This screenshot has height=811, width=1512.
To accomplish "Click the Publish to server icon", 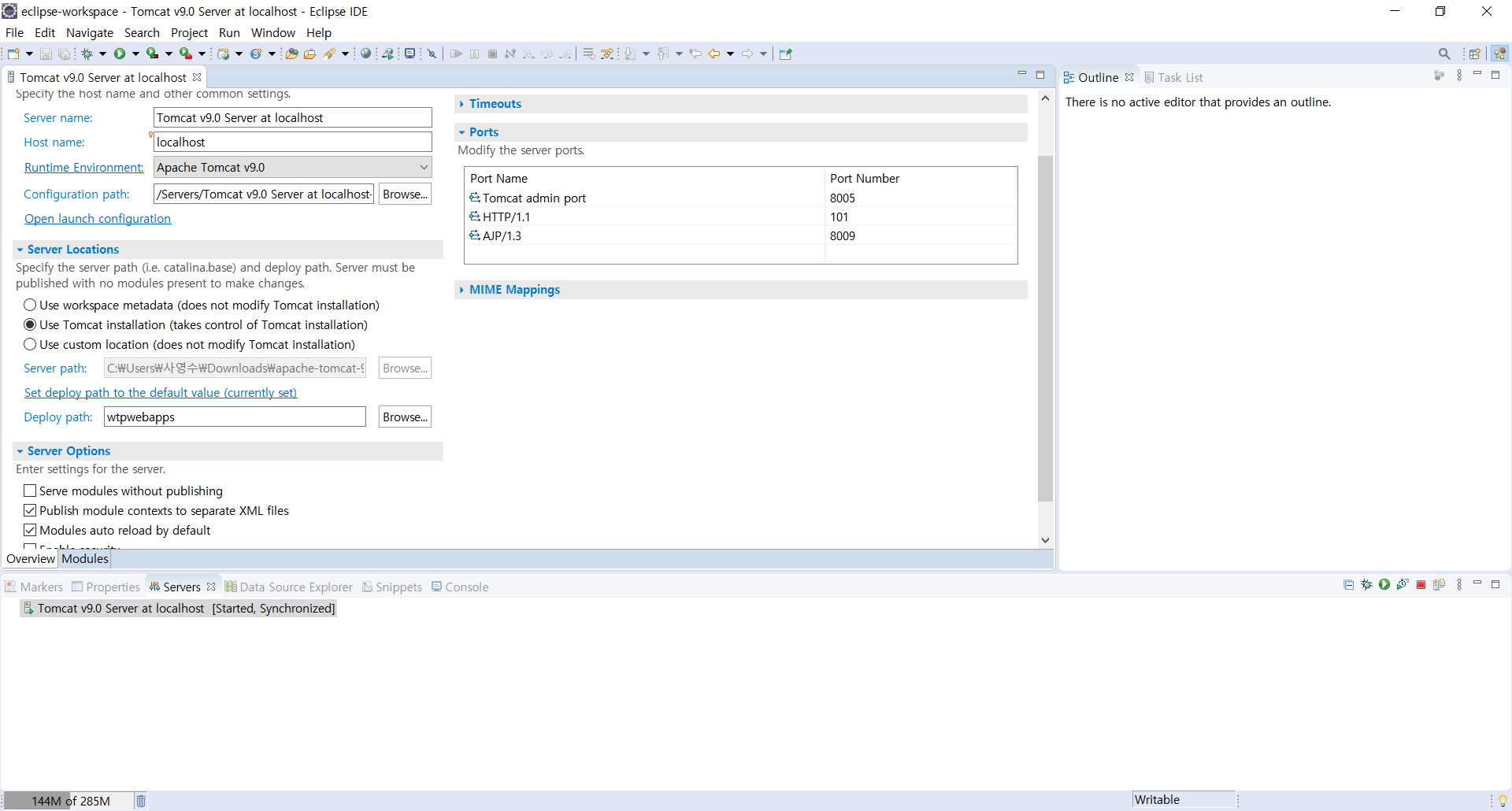I will tap(1439, 584).
